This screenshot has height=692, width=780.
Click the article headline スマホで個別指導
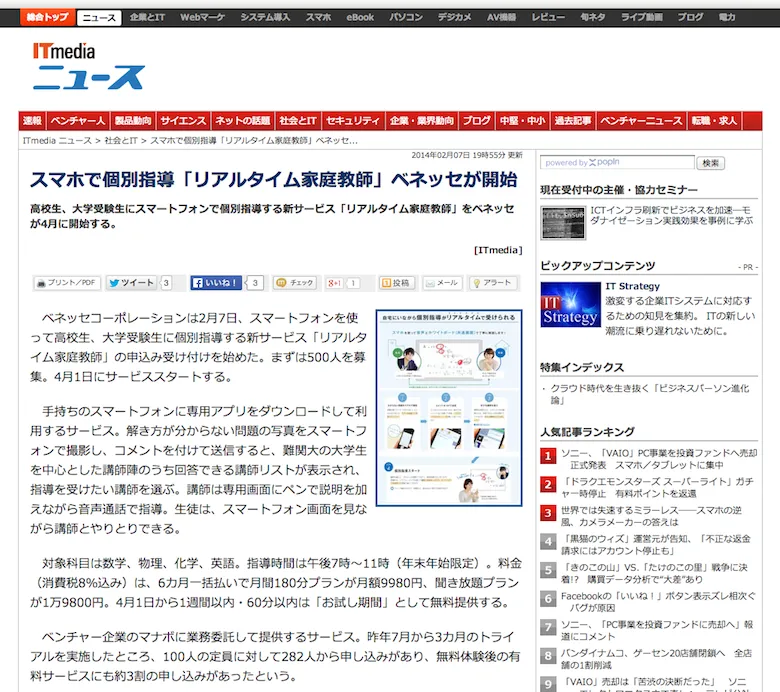click(274, 180)
